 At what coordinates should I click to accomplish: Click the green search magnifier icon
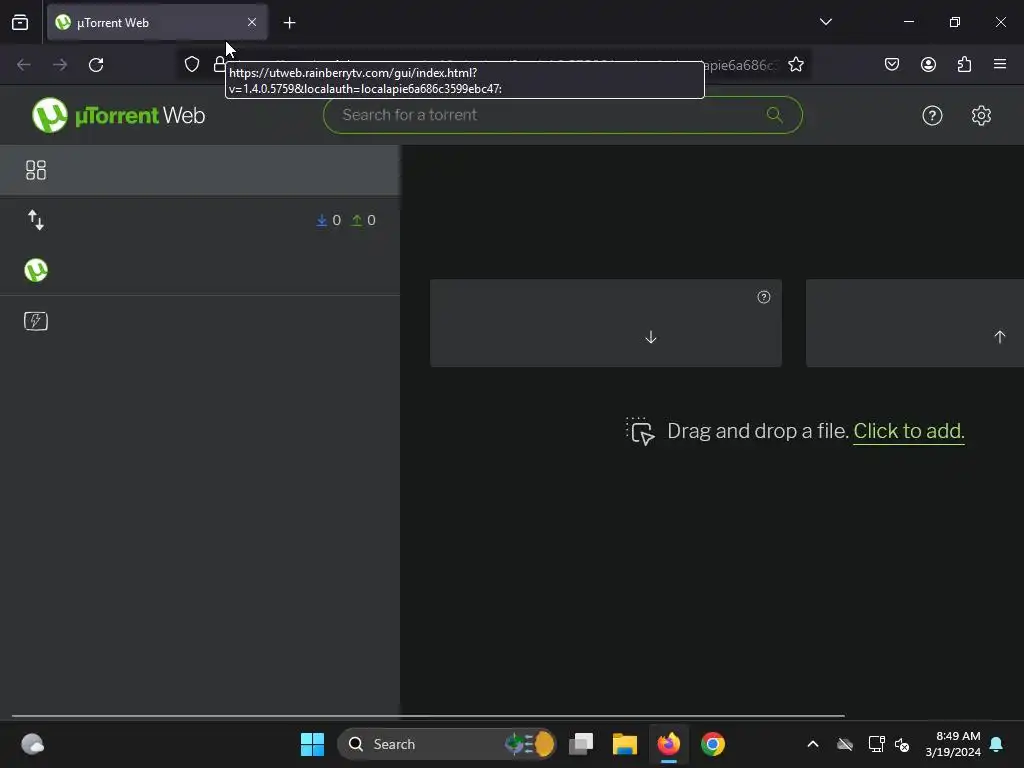pyautogui.click(x=775, y=115)
